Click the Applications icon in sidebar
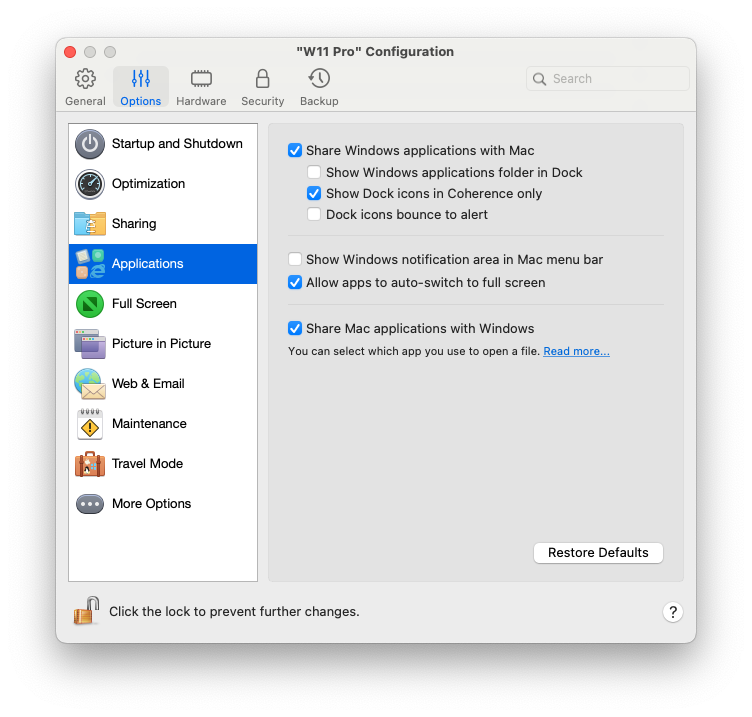This screenshot has height=717, width=752. point(90,264)
